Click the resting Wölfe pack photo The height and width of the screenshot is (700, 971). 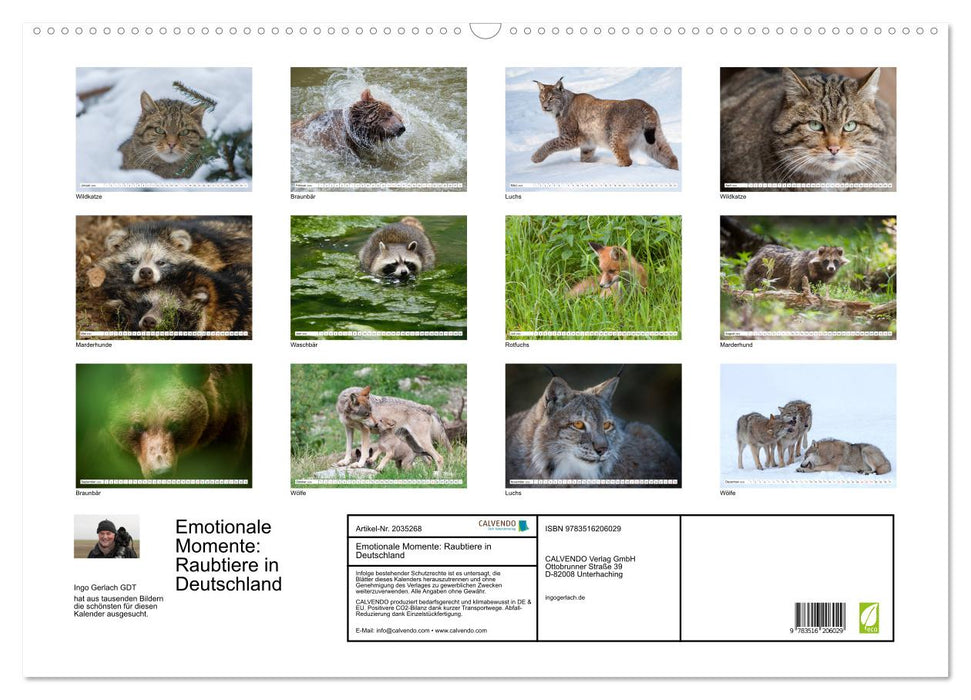coord(808,426)
